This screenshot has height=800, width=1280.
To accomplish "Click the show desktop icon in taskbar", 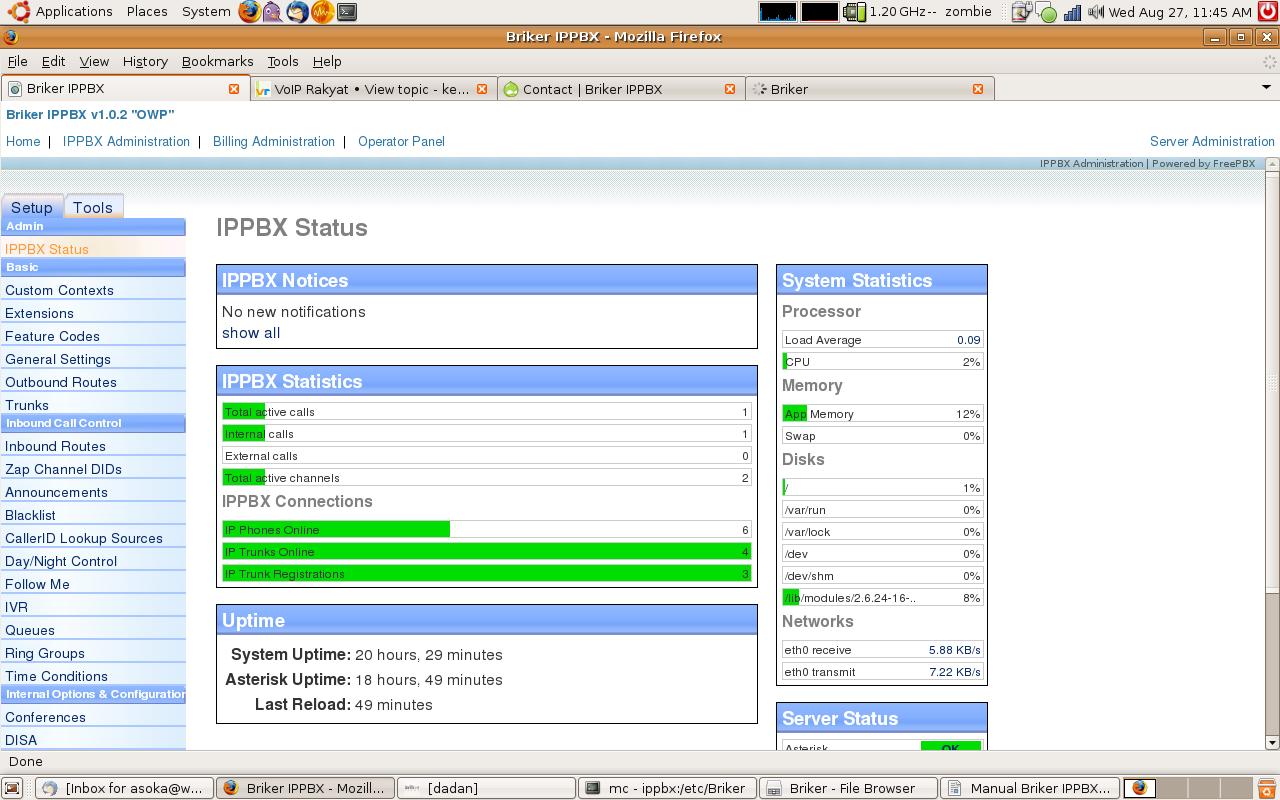I will tap(12, 788).
